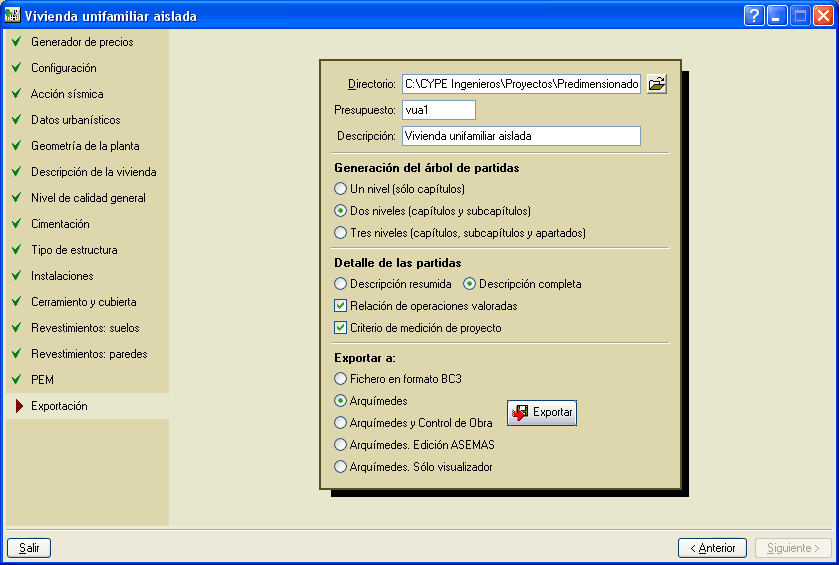Go to Cimentación step

60,224
